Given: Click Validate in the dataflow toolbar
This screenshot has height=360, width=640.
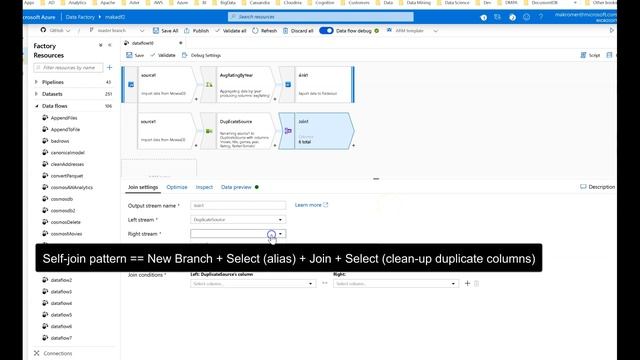Looking at the screenshot, I should (163, 55).
